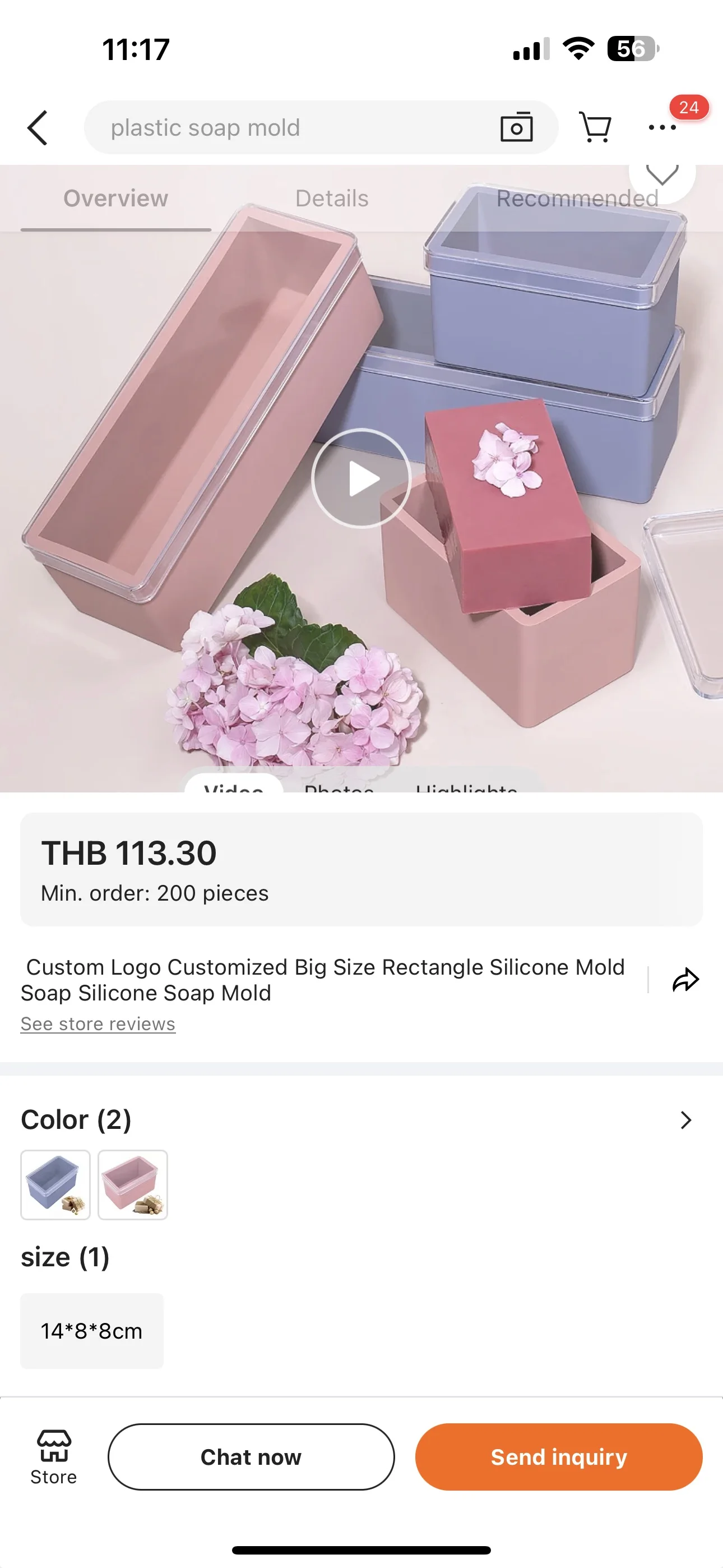The height and width of the screenshot is (1568, 723).
Task: Toggle the favorite heart icon
Action: point(662,173)
